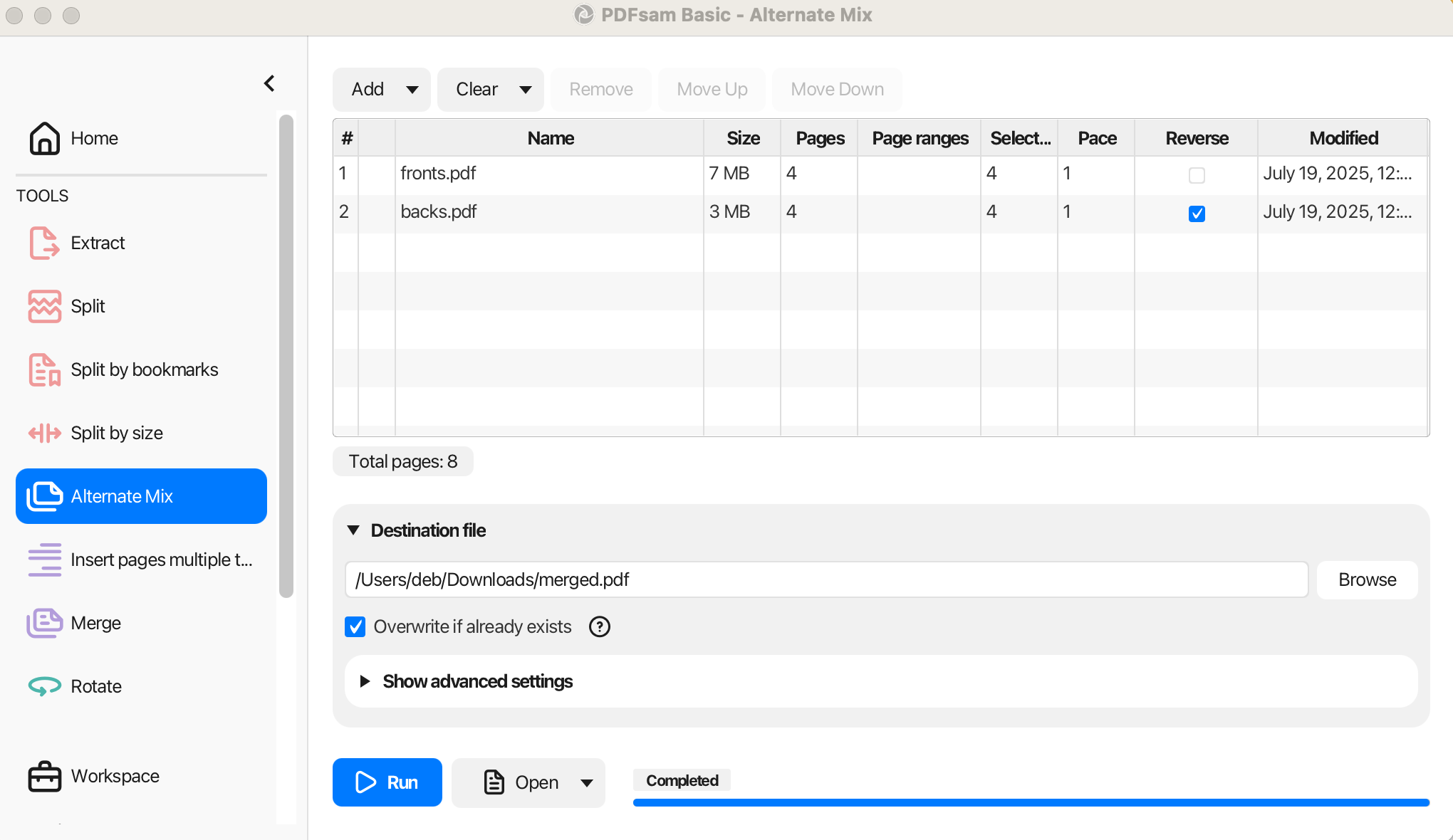Open the Merge tool icon
The width and height of the screenshot is (1453, 840).
click(44, 623)
